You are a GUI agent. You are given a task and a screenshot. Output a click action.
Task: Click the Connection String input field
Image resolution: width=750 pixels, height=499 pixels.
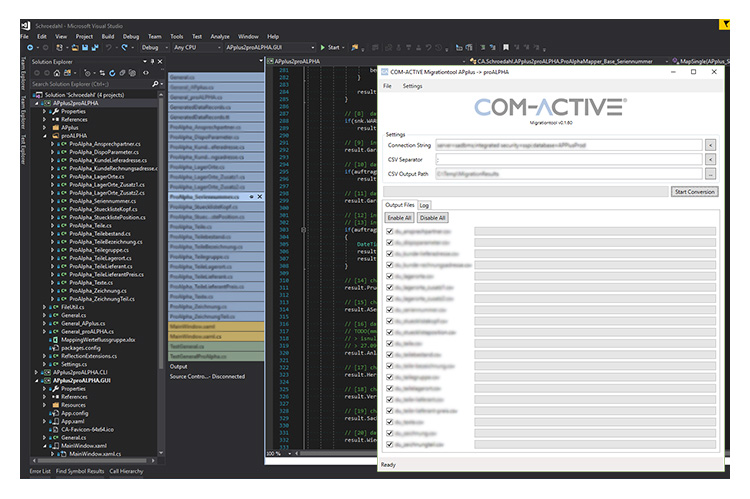[x=569, y=145]
